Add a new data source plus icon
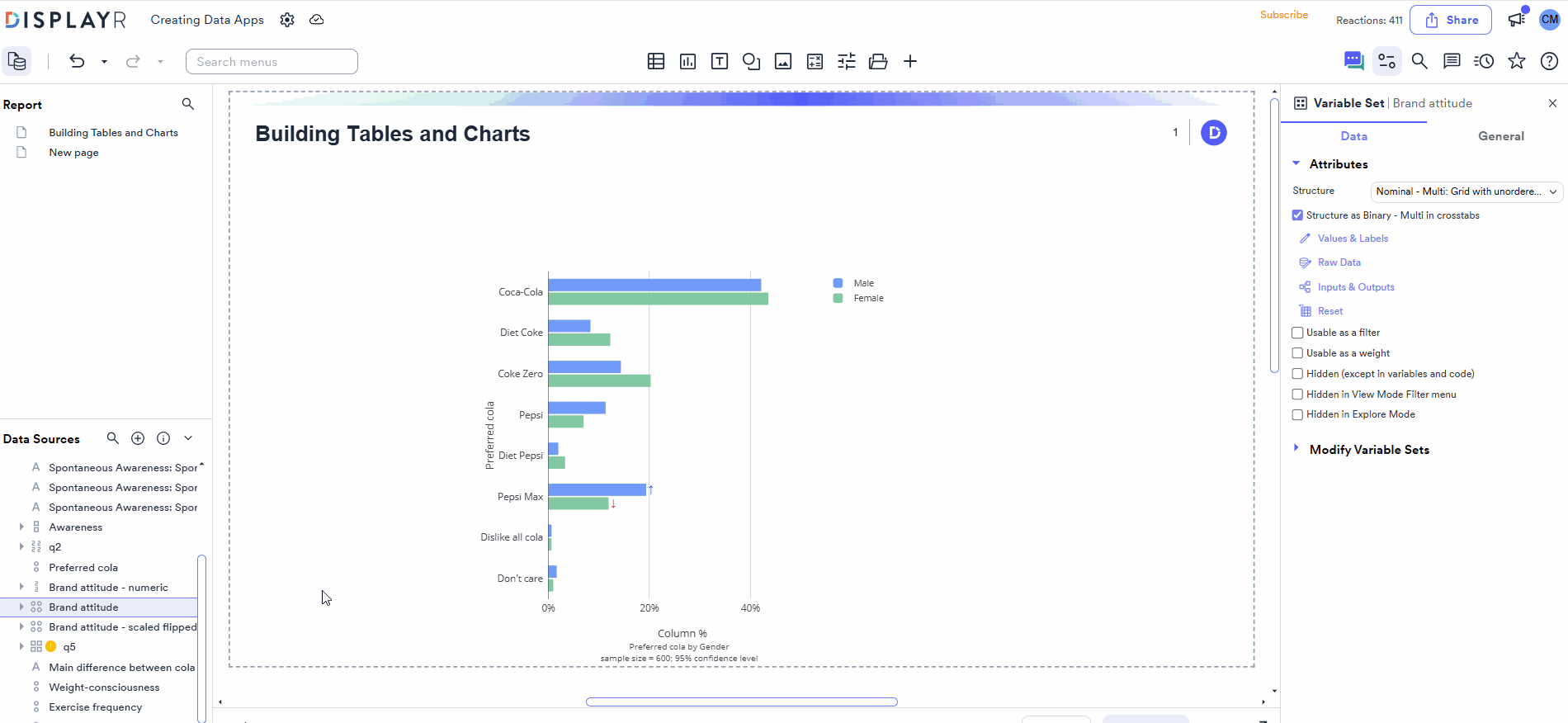This screenshot has height=723, width=1568. tap(138, 438)
